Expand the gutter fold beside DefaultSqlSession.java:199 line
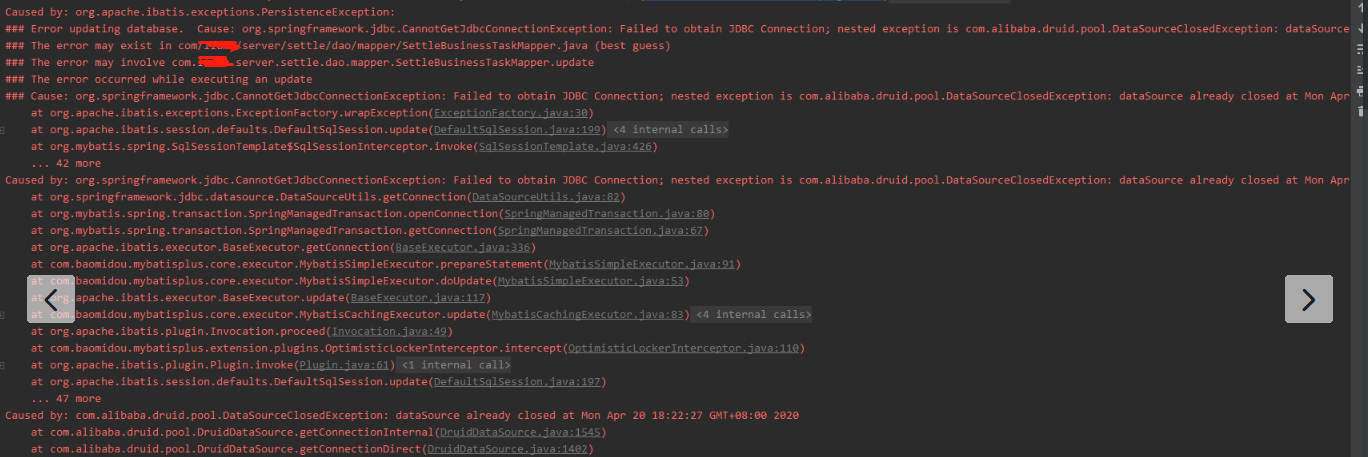The width and height of the screenshot is (1368, 457). pyautogui.click(x=4, y=130)
